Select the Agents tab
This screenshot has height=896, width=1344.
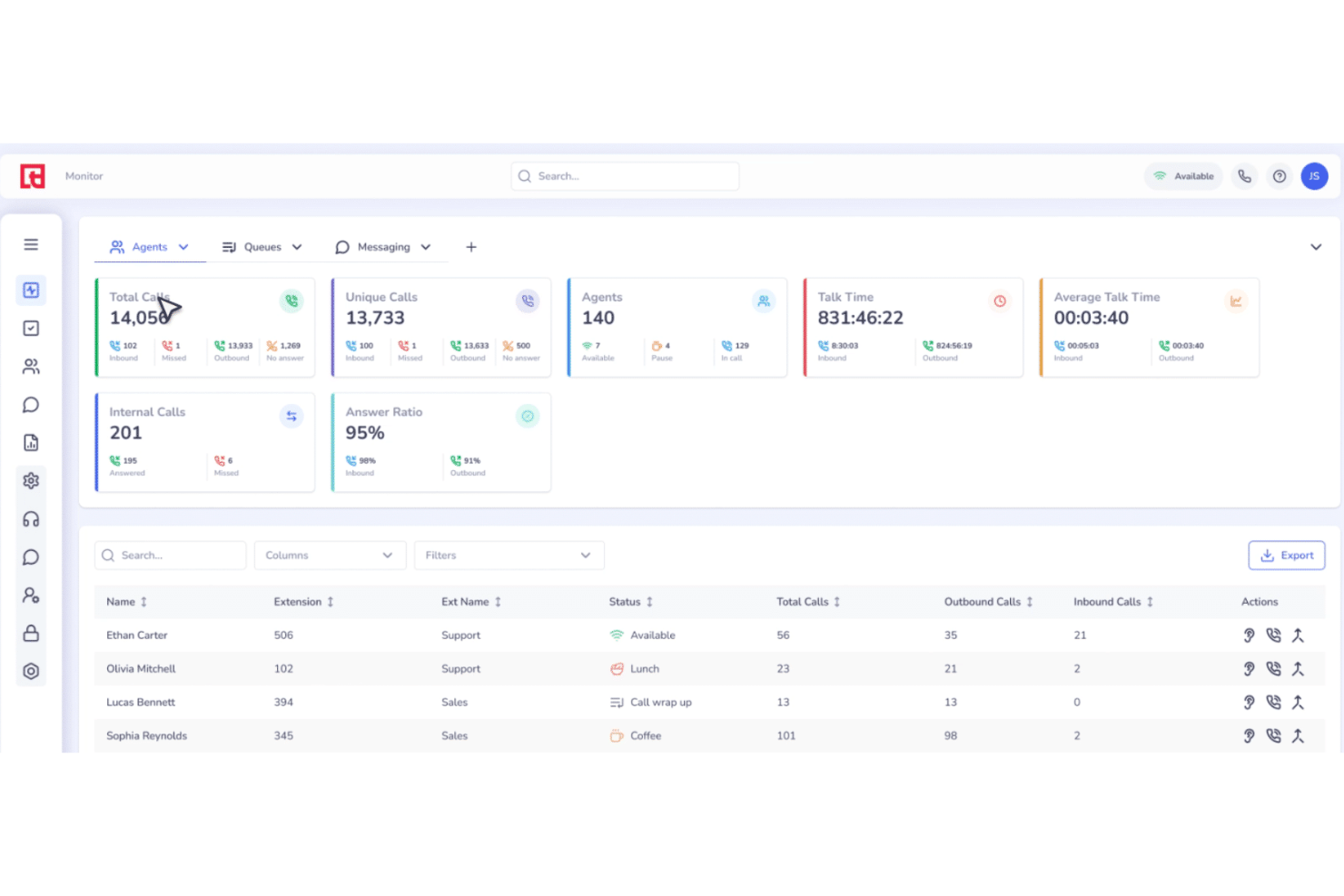click(149, 246)
